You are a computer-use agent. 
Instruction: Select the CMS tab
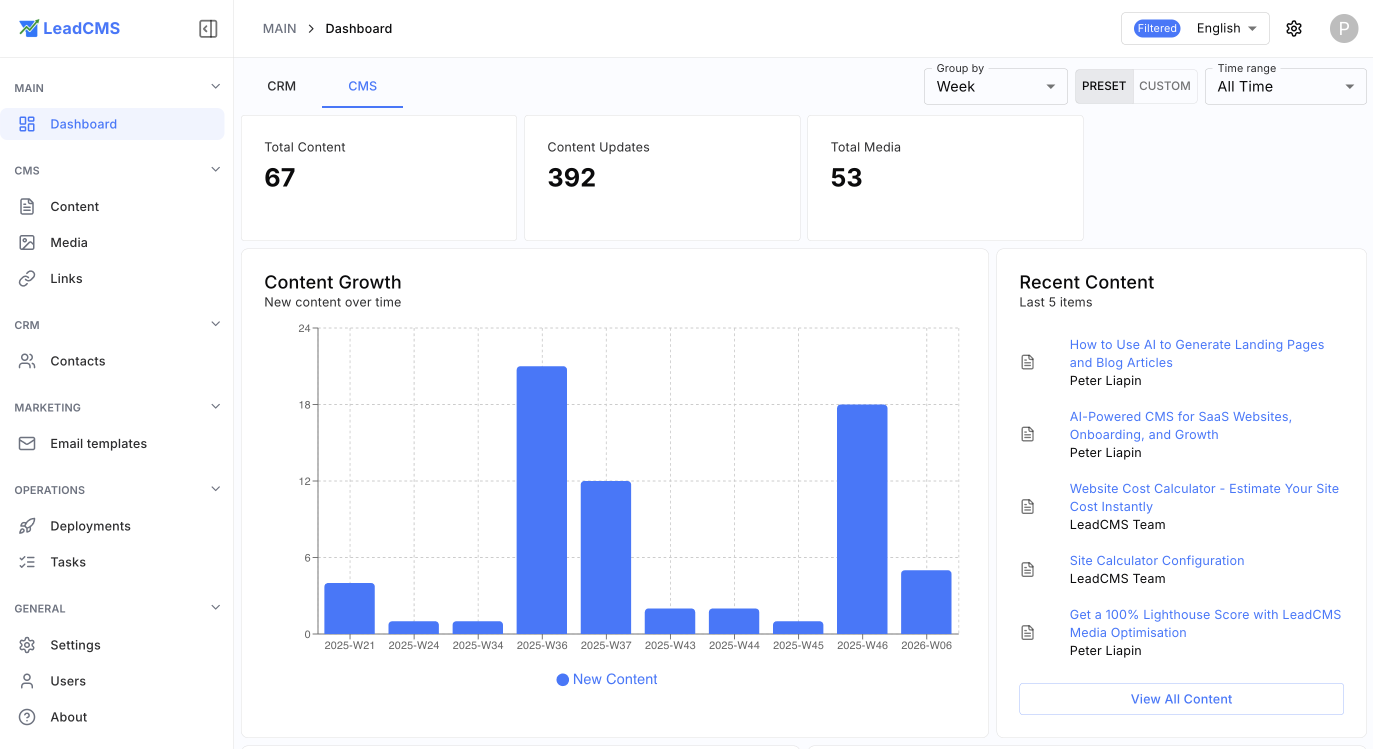click(x=362, y=86)
